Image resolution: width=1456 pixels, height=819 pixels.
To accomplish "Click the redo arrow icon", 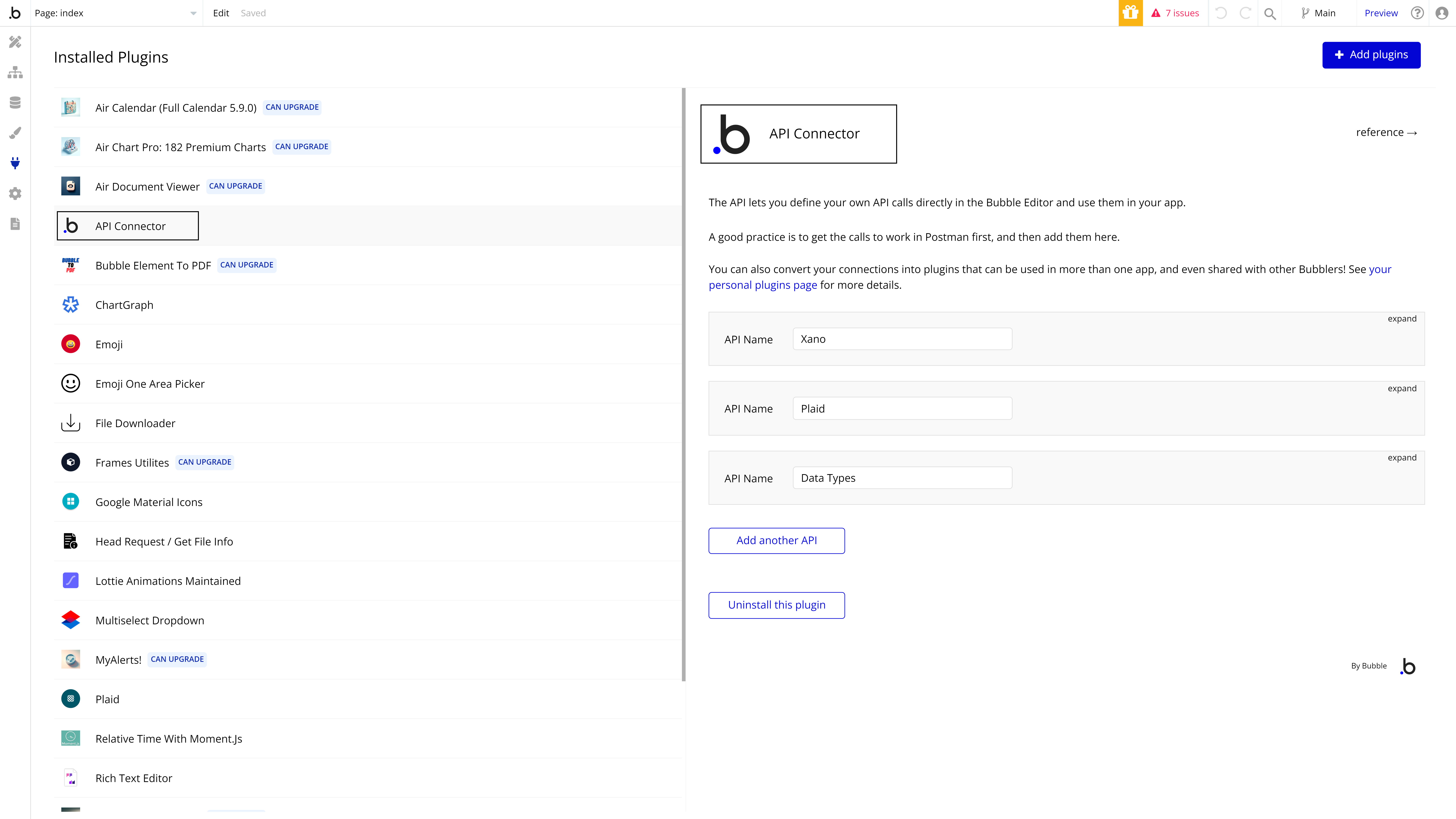I will [x=1245, y=13].
